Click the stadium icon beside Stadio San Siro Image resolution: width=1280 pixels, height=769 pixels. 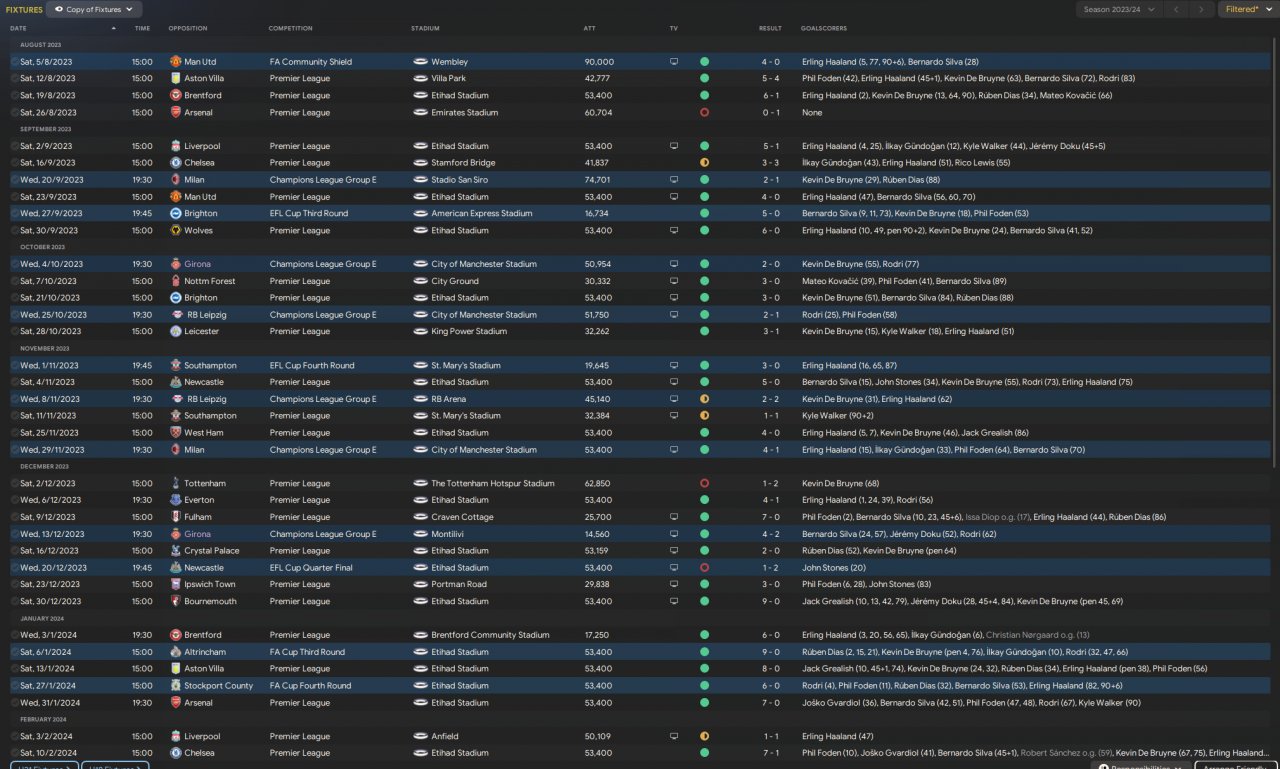[420, 180]
